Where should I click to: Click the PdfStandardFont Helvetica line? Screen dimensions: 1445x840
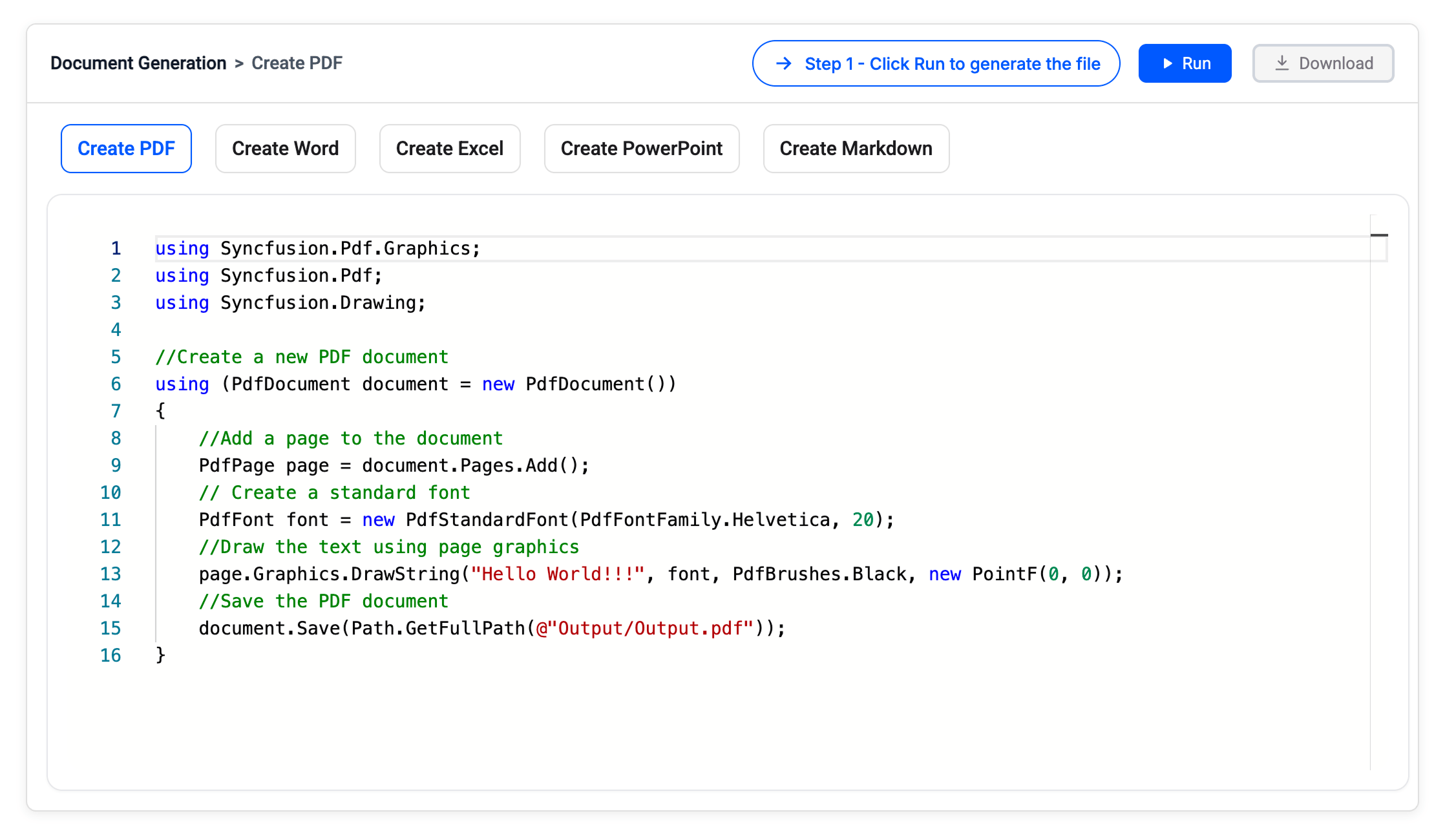click(547, 520)
